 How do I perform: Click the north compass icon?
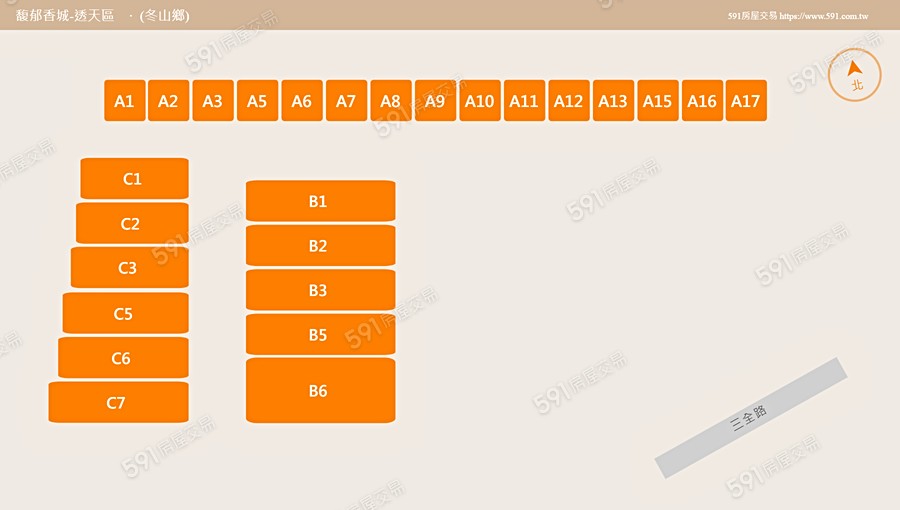855,75
